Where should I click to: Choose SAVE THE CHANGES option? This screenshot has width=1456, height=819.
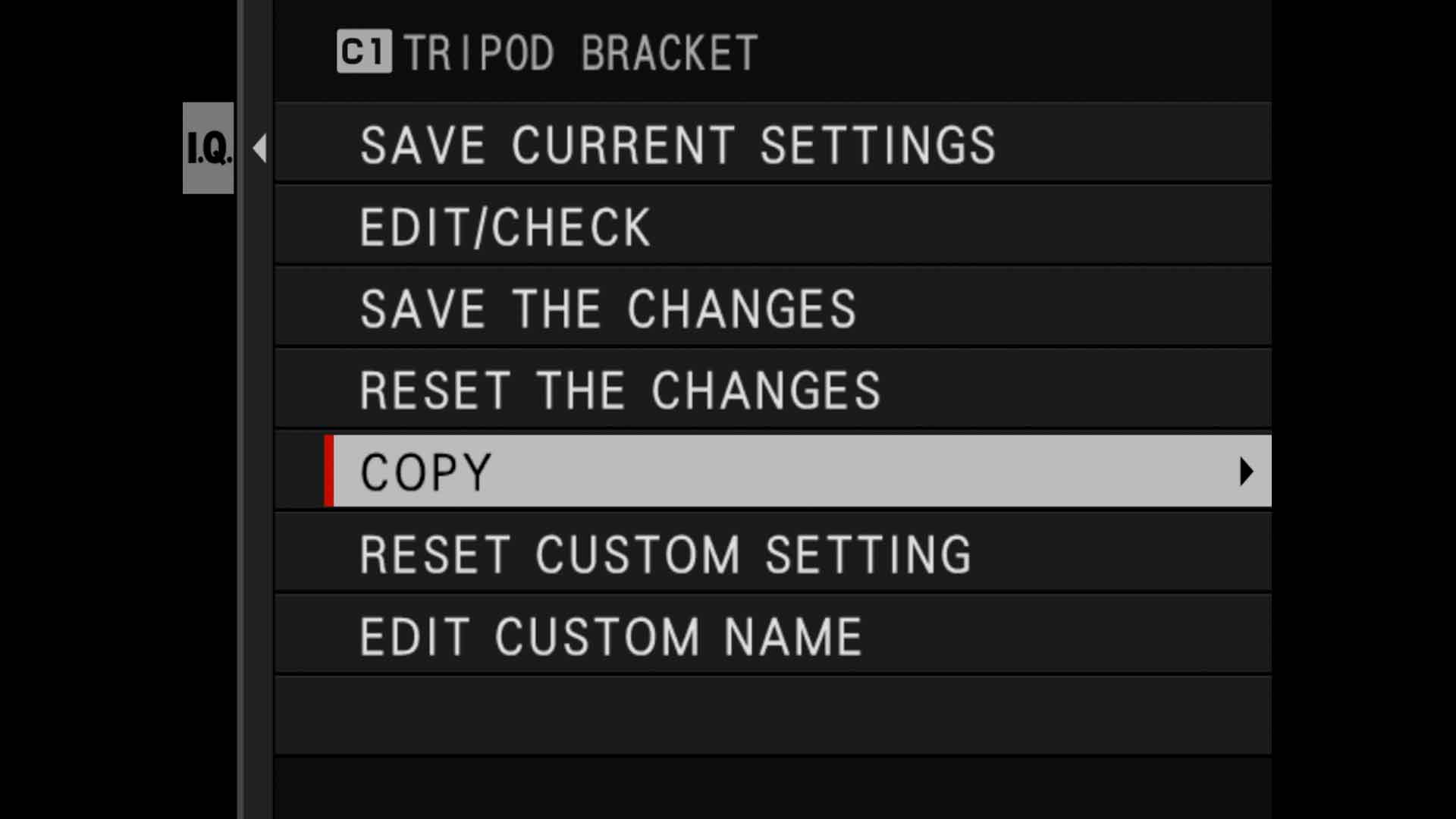click(608, 308)
